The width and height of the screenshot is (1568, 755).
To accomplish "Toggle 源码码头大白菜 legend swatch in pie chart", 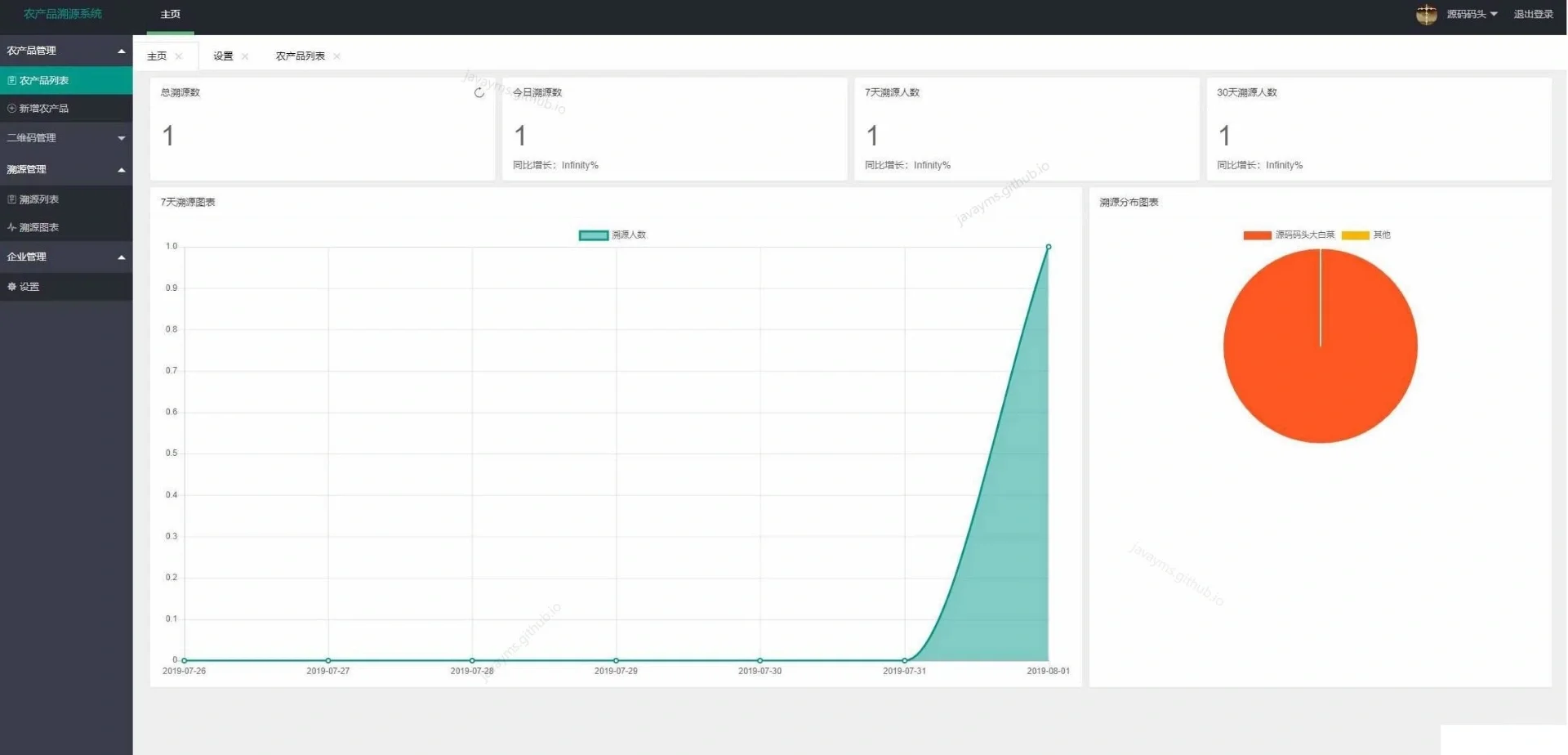I will [1257, 235].
